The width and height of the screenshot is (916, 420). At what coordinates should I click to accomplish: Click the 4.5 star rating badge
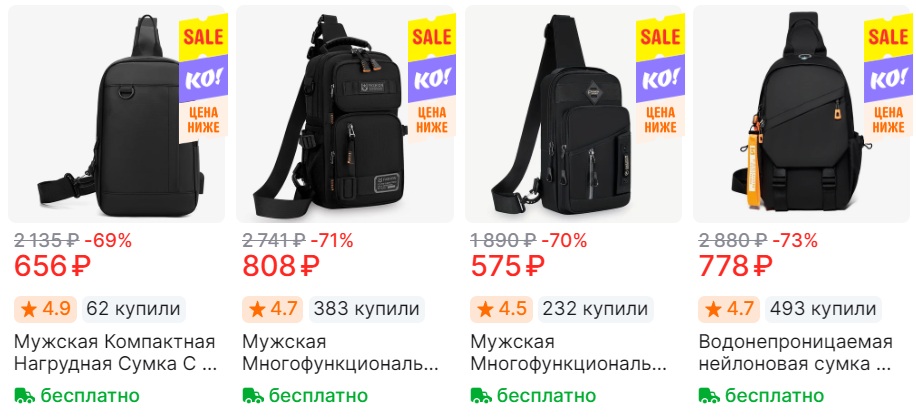(x=501, y=309)
